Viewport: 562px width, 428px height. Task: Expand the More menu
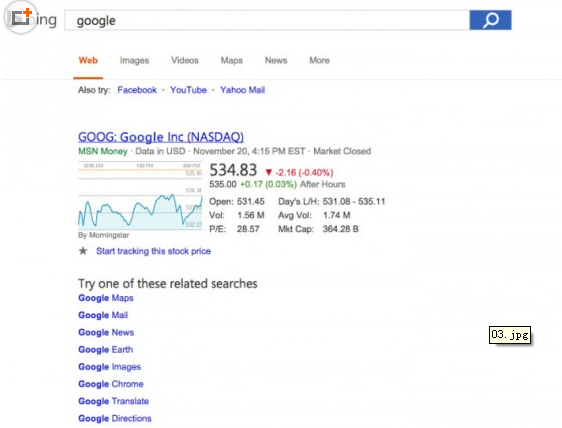click(319, 60)
